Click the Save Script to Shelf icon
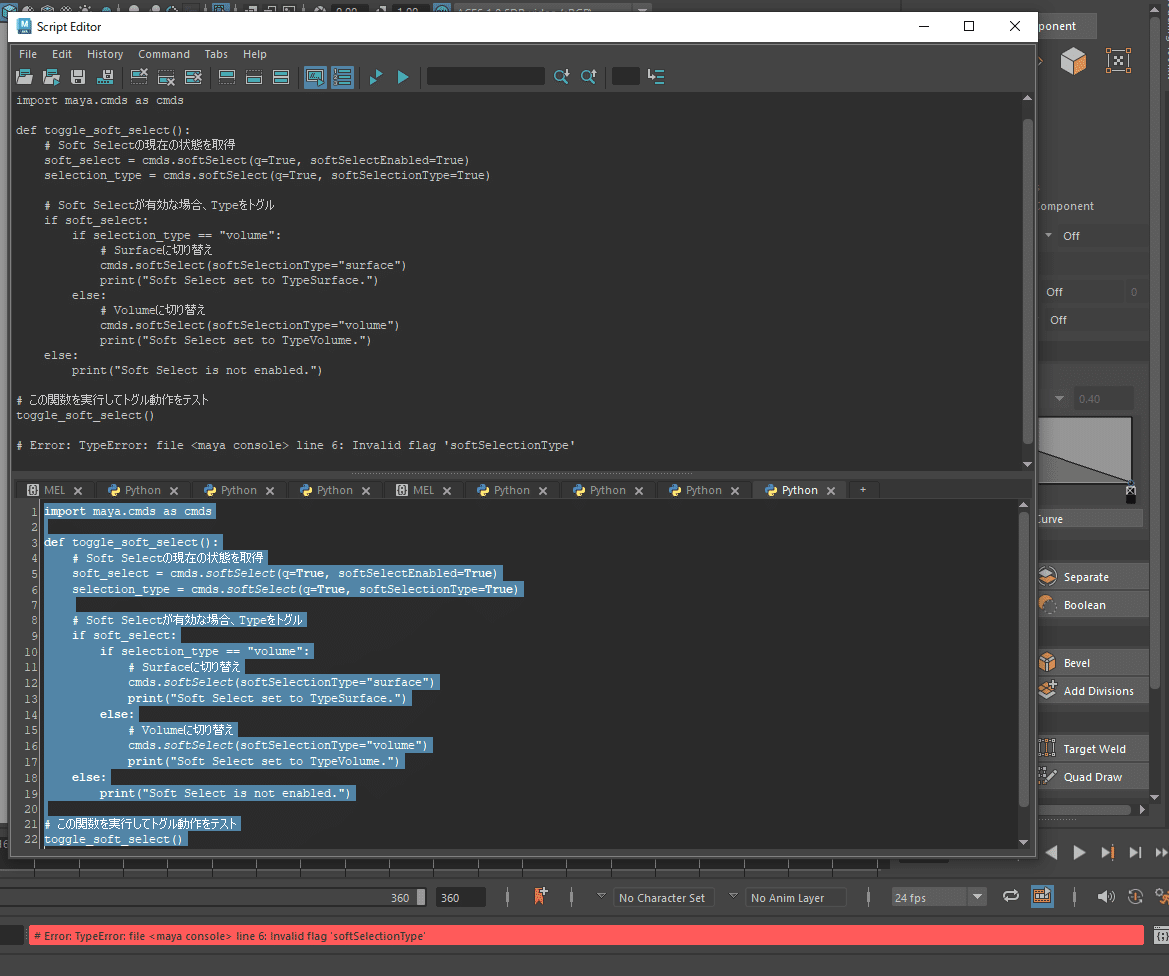This screenshot has height=976, width=1169. (x=106, y=76)
